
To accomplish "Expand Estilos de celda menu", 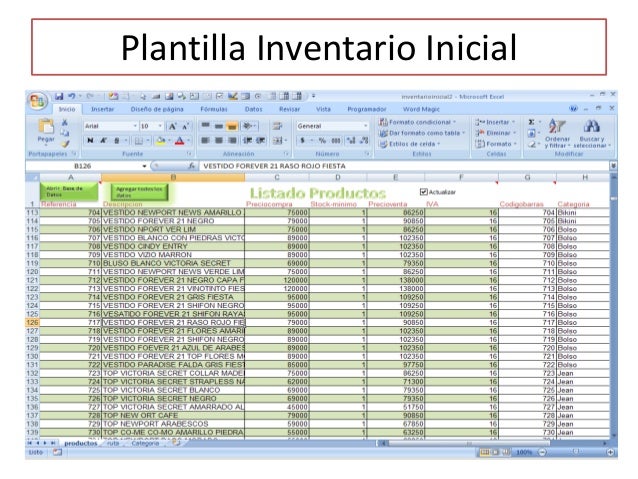I will click(x=410, y=144).
